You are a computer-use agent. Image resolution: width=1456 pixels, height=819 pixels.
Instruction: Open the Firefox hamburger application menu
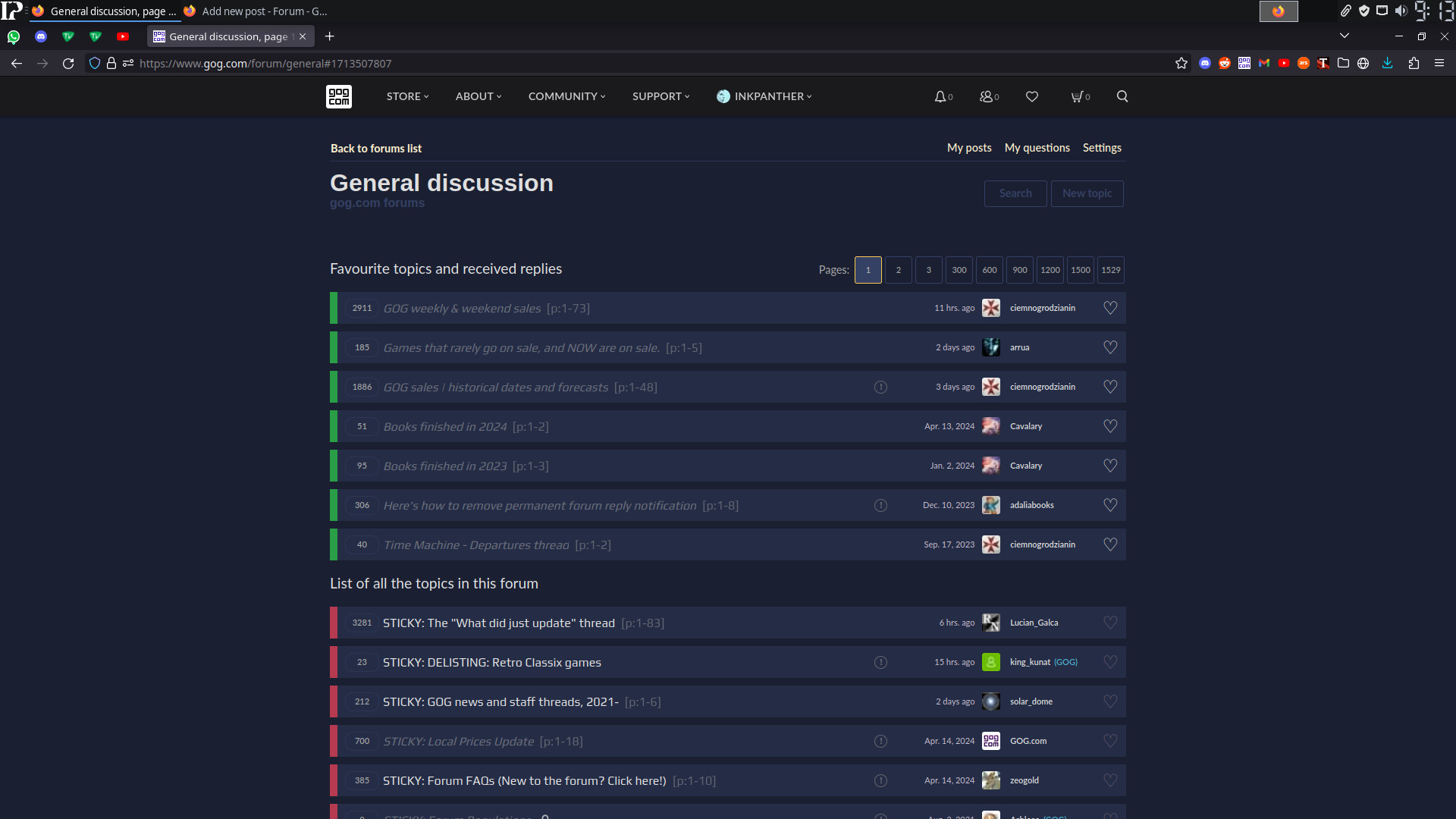pos(1439,64)
